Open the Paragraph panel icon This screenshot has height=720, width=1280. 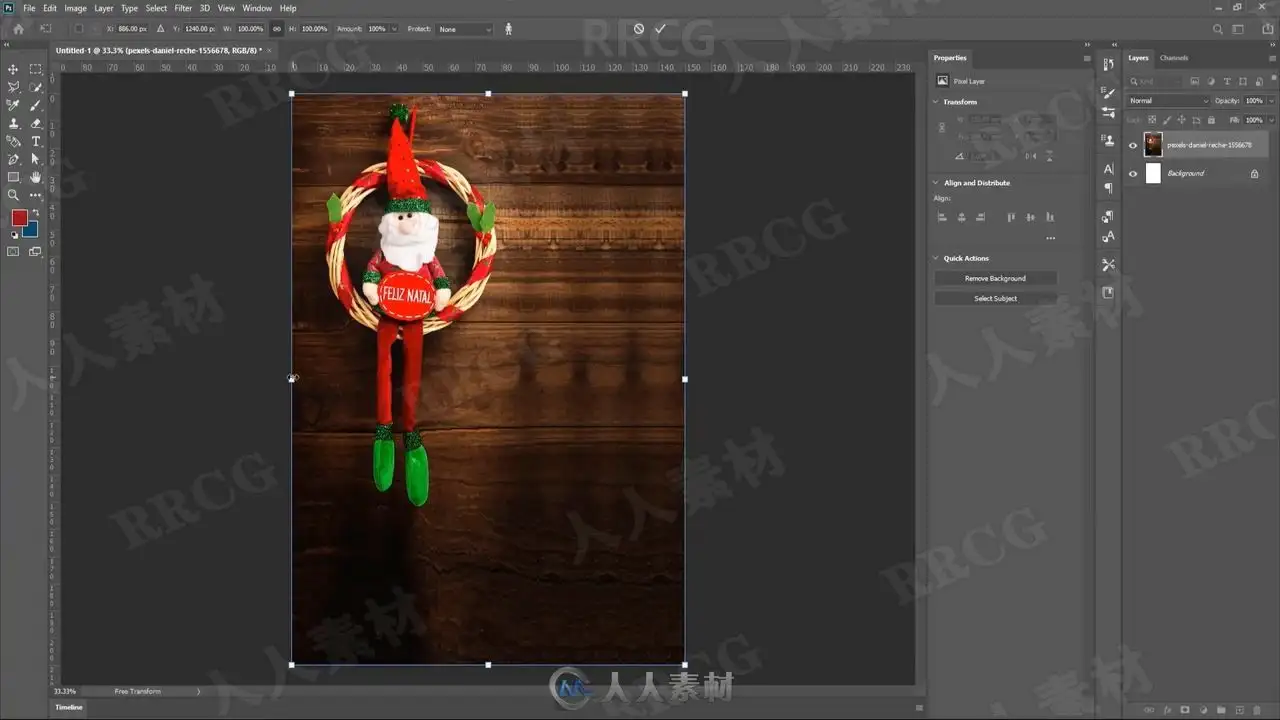[x=1108, y=188]
